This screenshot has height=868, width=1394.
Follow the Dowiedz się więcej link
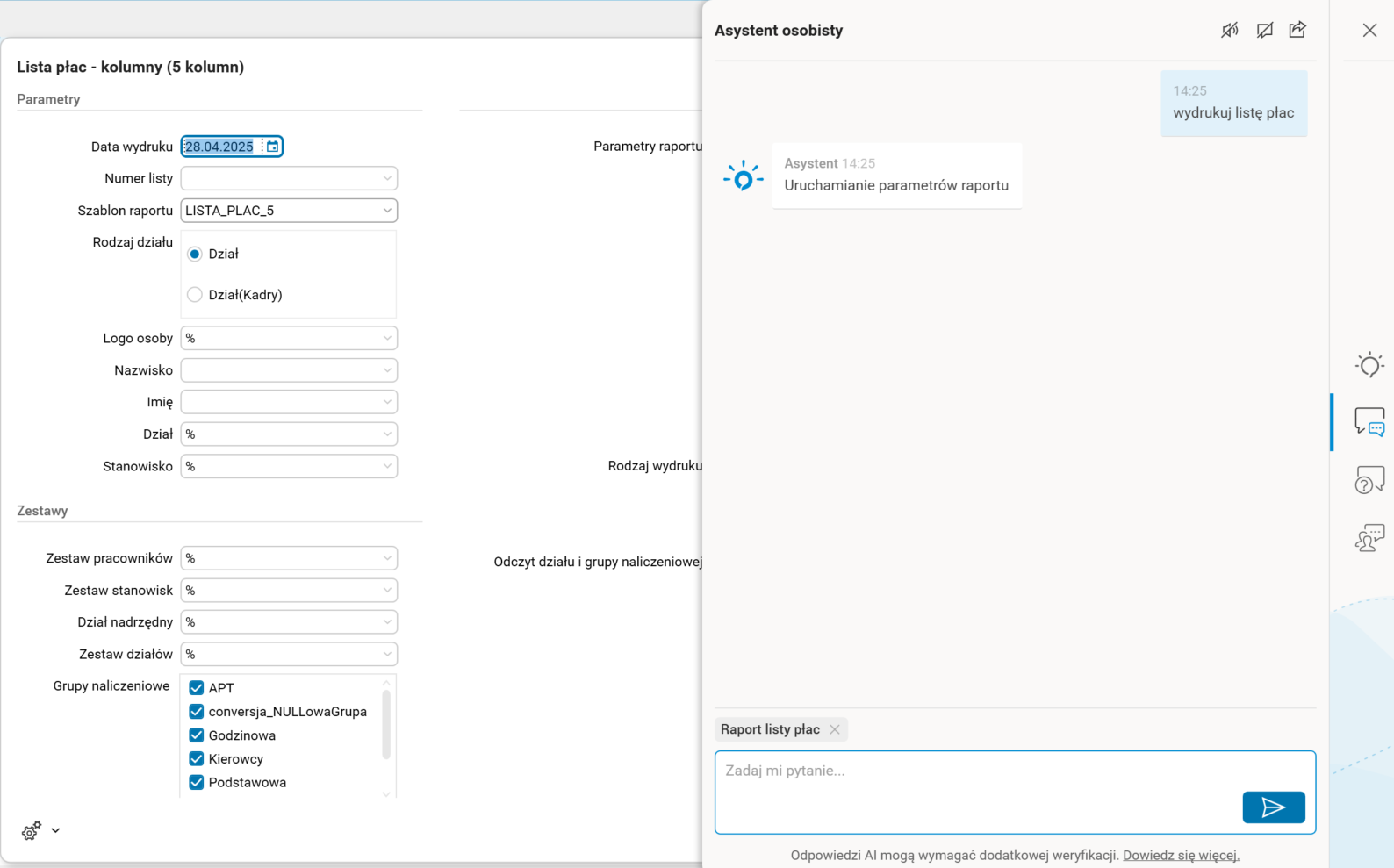coord(1181,855)
